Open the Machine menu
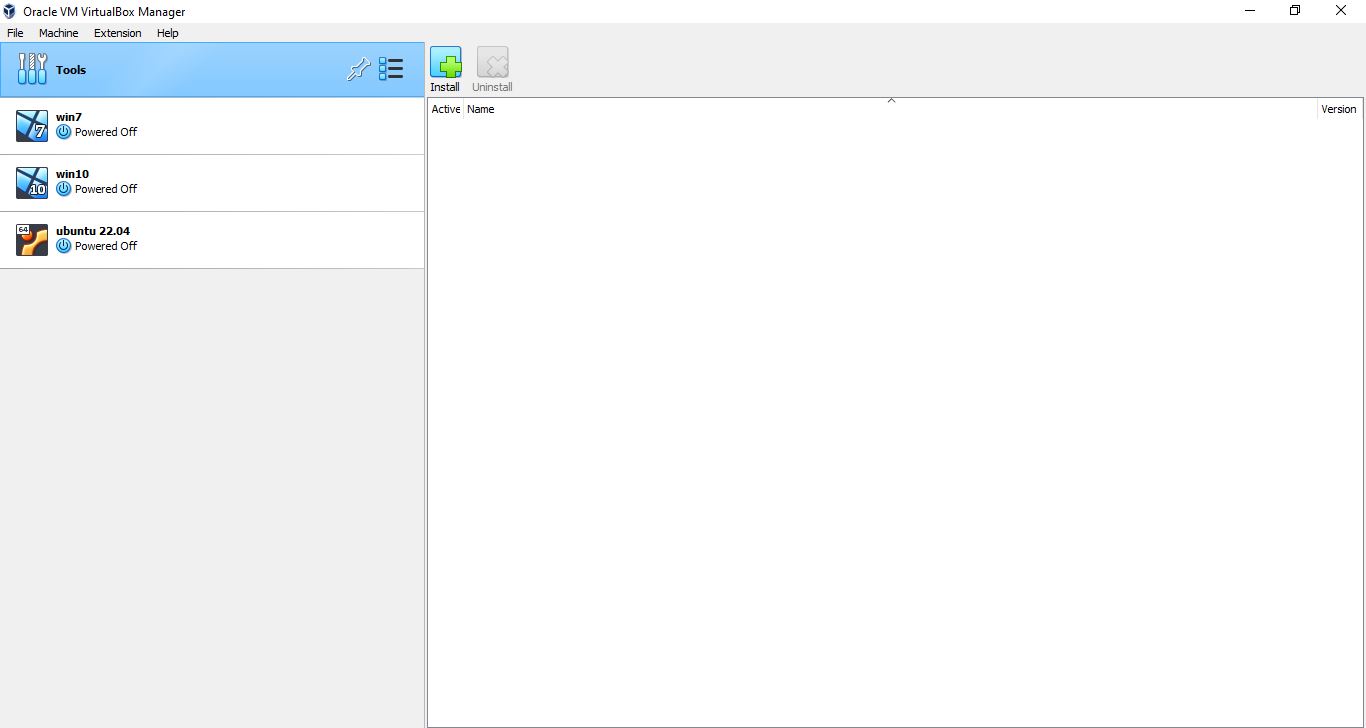This screenshot has height=728, width=1366. tap(58, 33)
